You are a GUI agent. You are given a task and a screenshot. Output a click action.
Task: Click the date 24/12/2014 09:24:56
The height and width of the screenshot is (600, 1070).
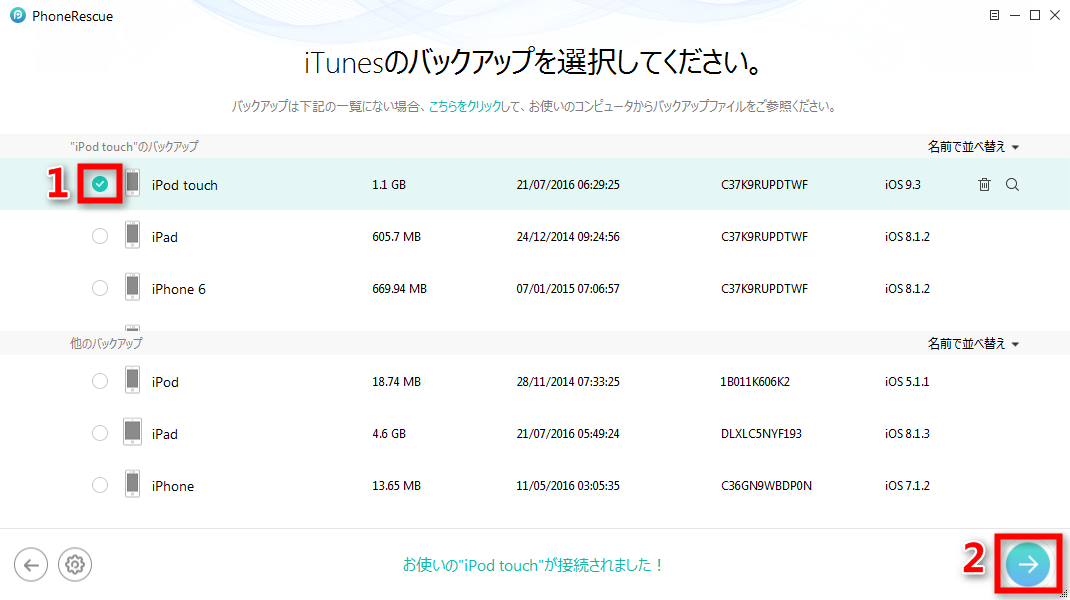[x=568, y=237]
